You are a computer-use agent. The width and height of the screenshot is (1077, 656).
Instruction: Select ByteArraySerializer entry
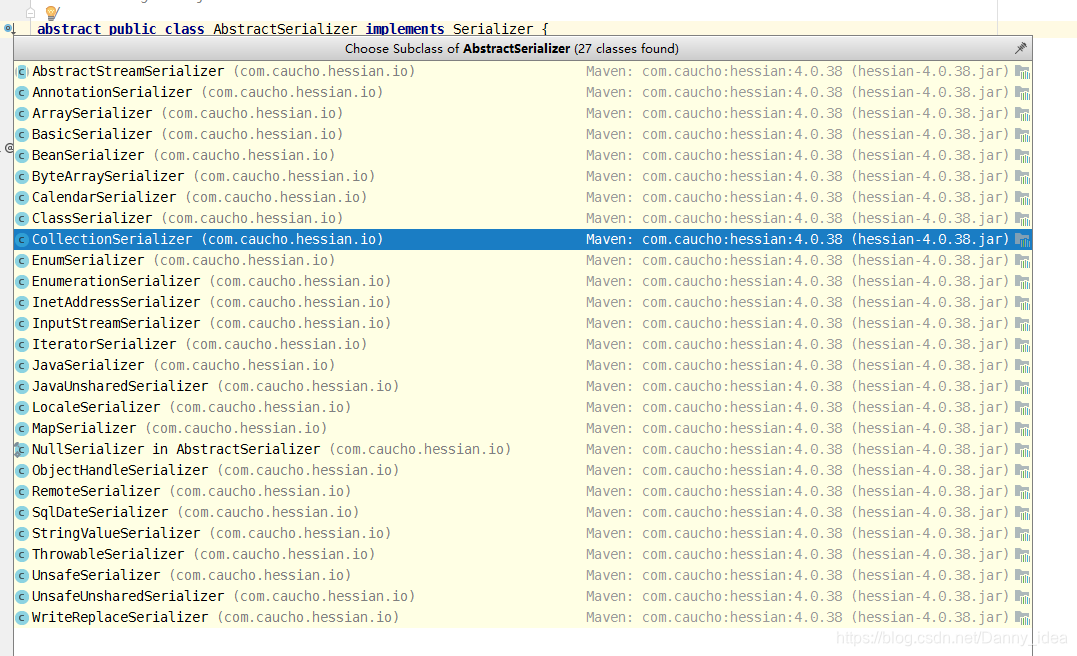[523, 177]
